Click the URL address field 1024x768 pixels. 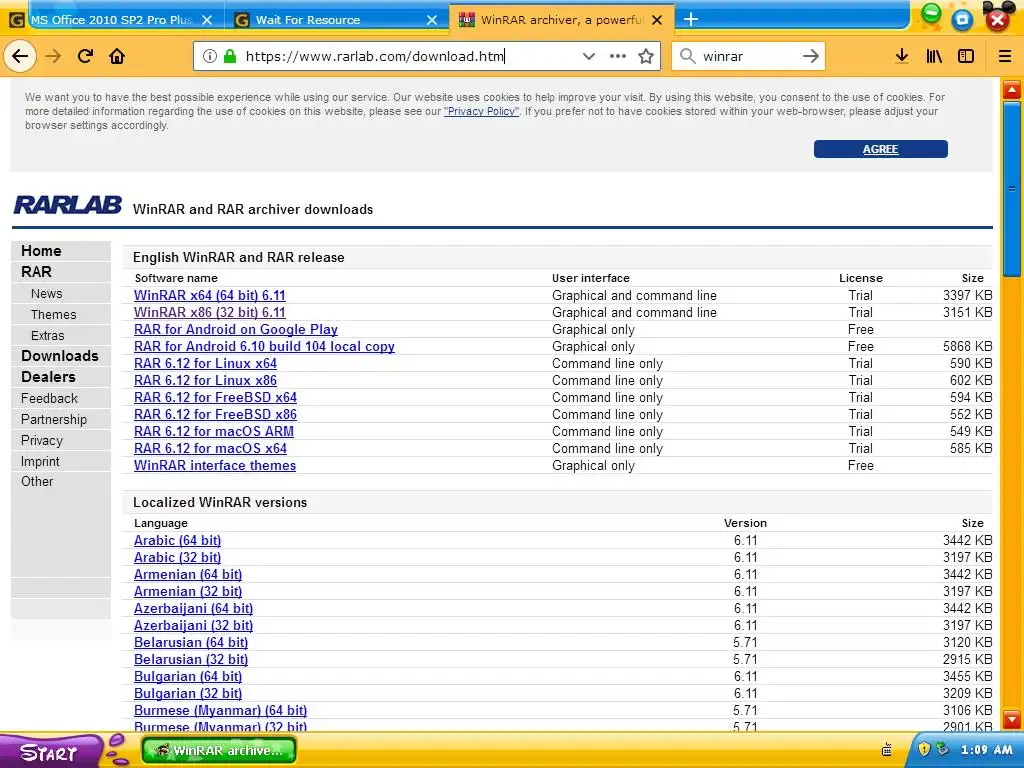pos(408,56)
